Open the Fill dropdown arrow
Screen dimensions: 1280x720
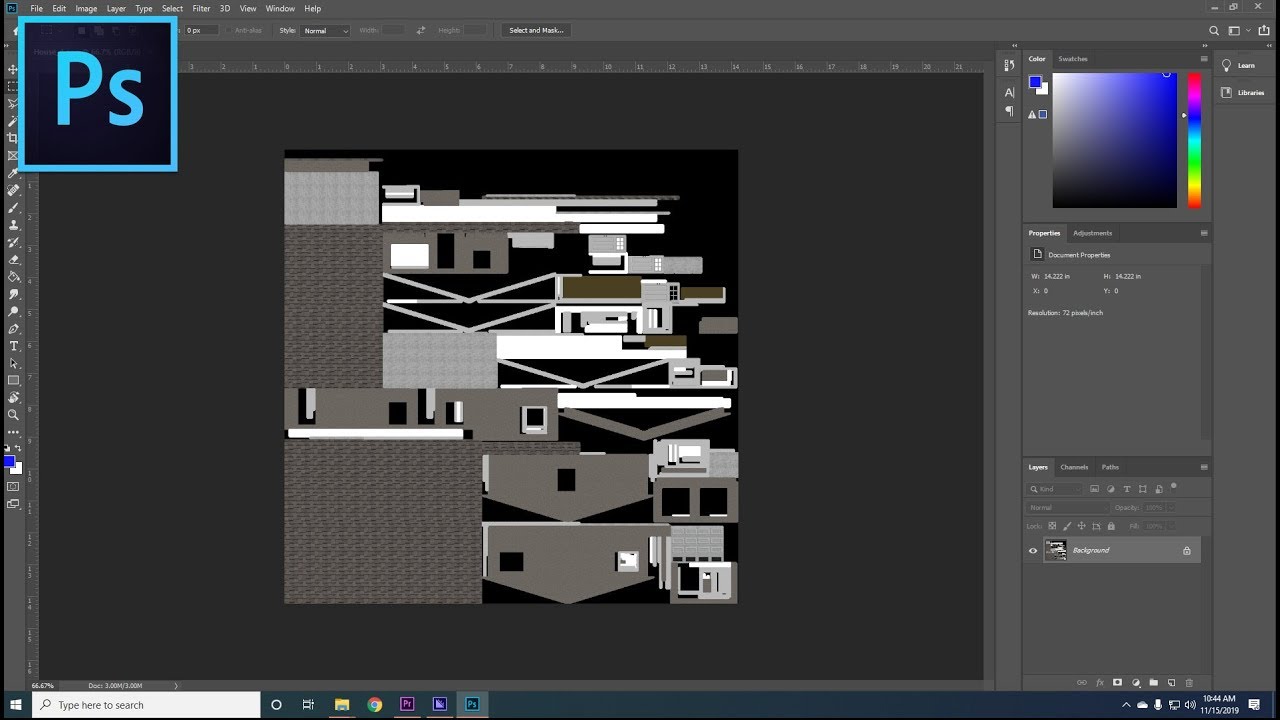(1169, 525)
